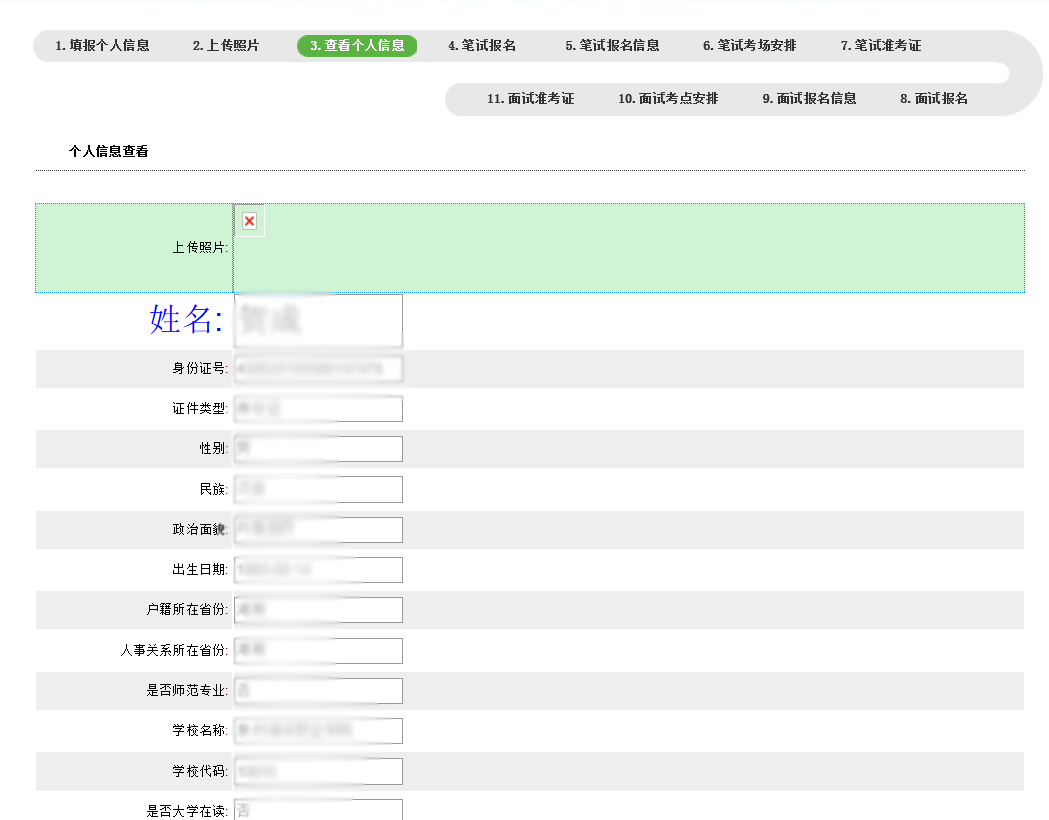Go to step 8 面试报名
Screen dimensions: 1049x820
pos(934,99)
